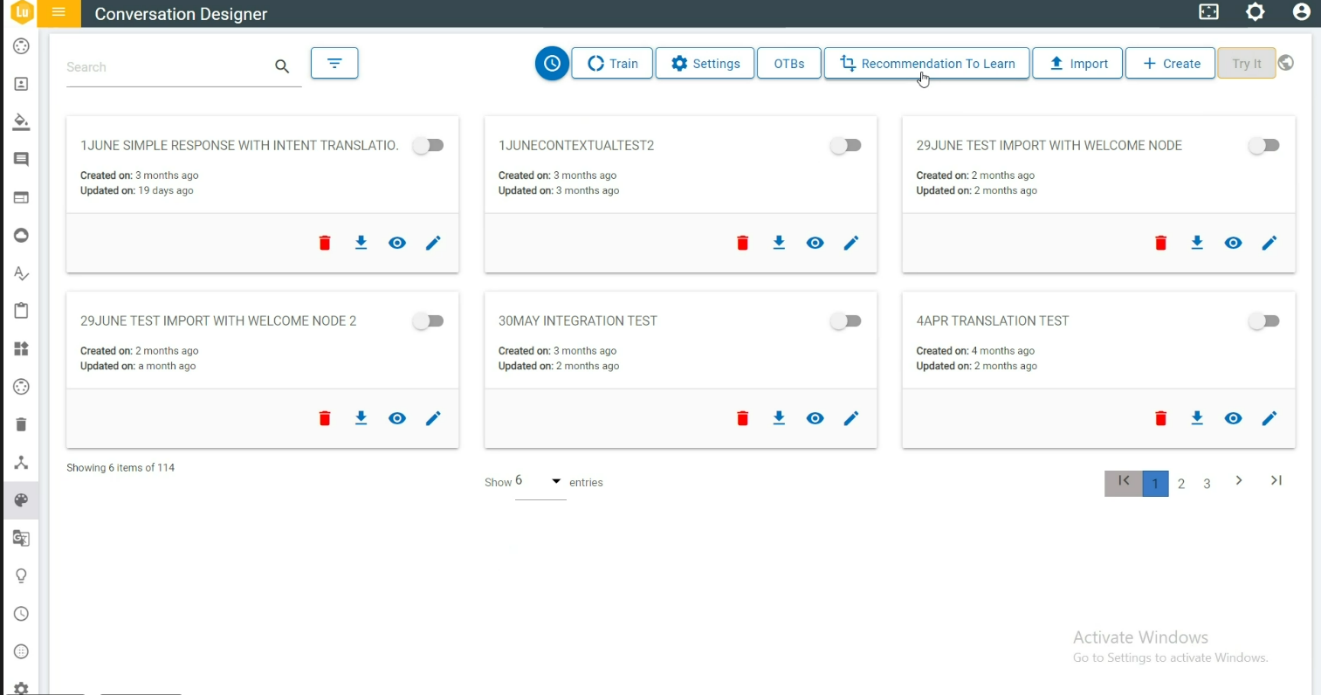Edit the 30MAY INTEGRATION TEST conversation
The height and width of the screenshot is (695, 1321).
[851, 418]
